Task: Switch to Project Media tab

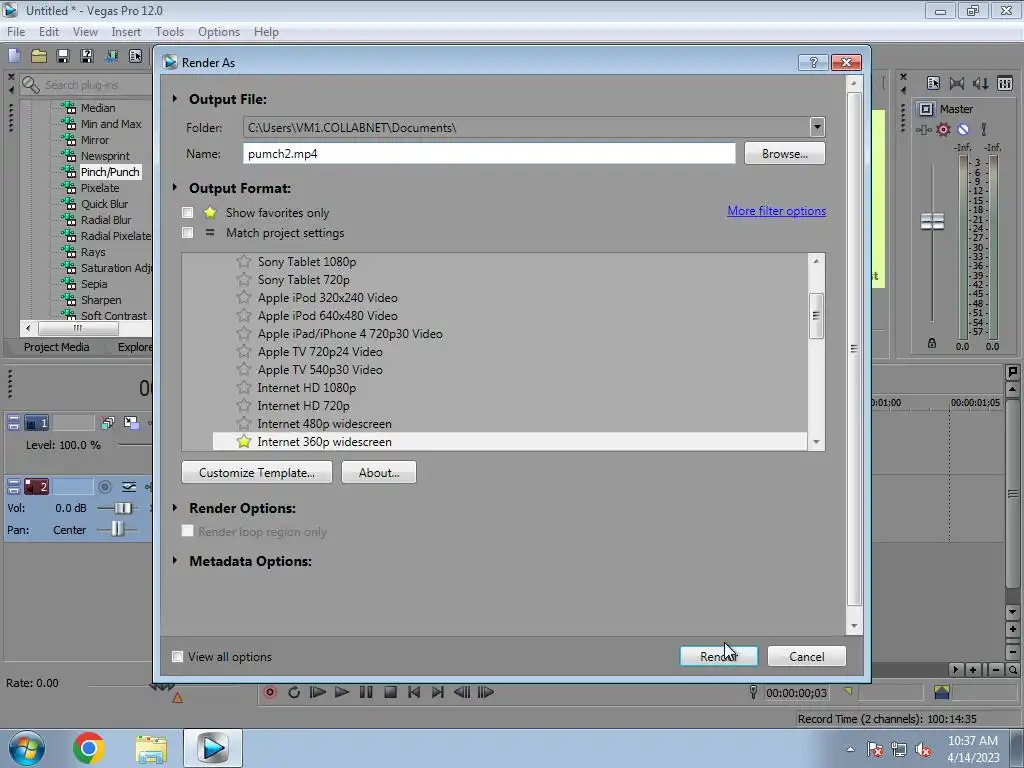Action: point(57,347)
